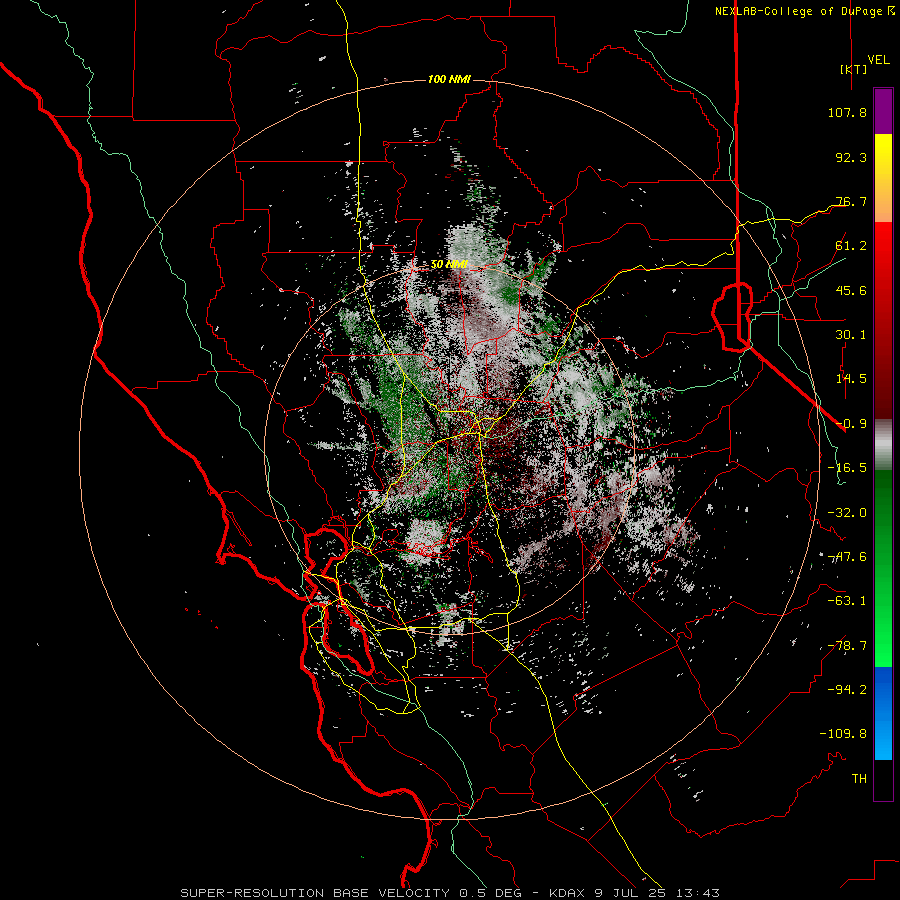This screenshot has width=900, height=900.
Task: Click the purple segment of the velocity color bar
Action: [x=883, y=111]
